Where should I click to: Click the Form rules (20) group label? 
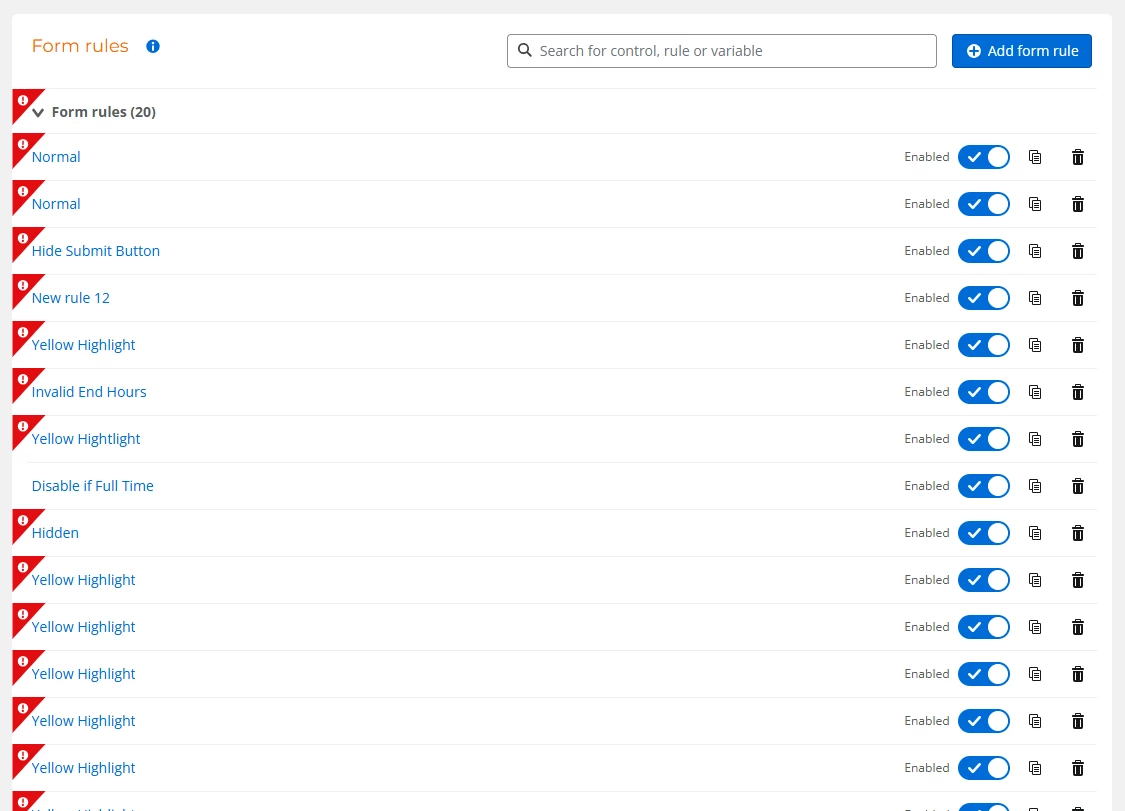103,112
